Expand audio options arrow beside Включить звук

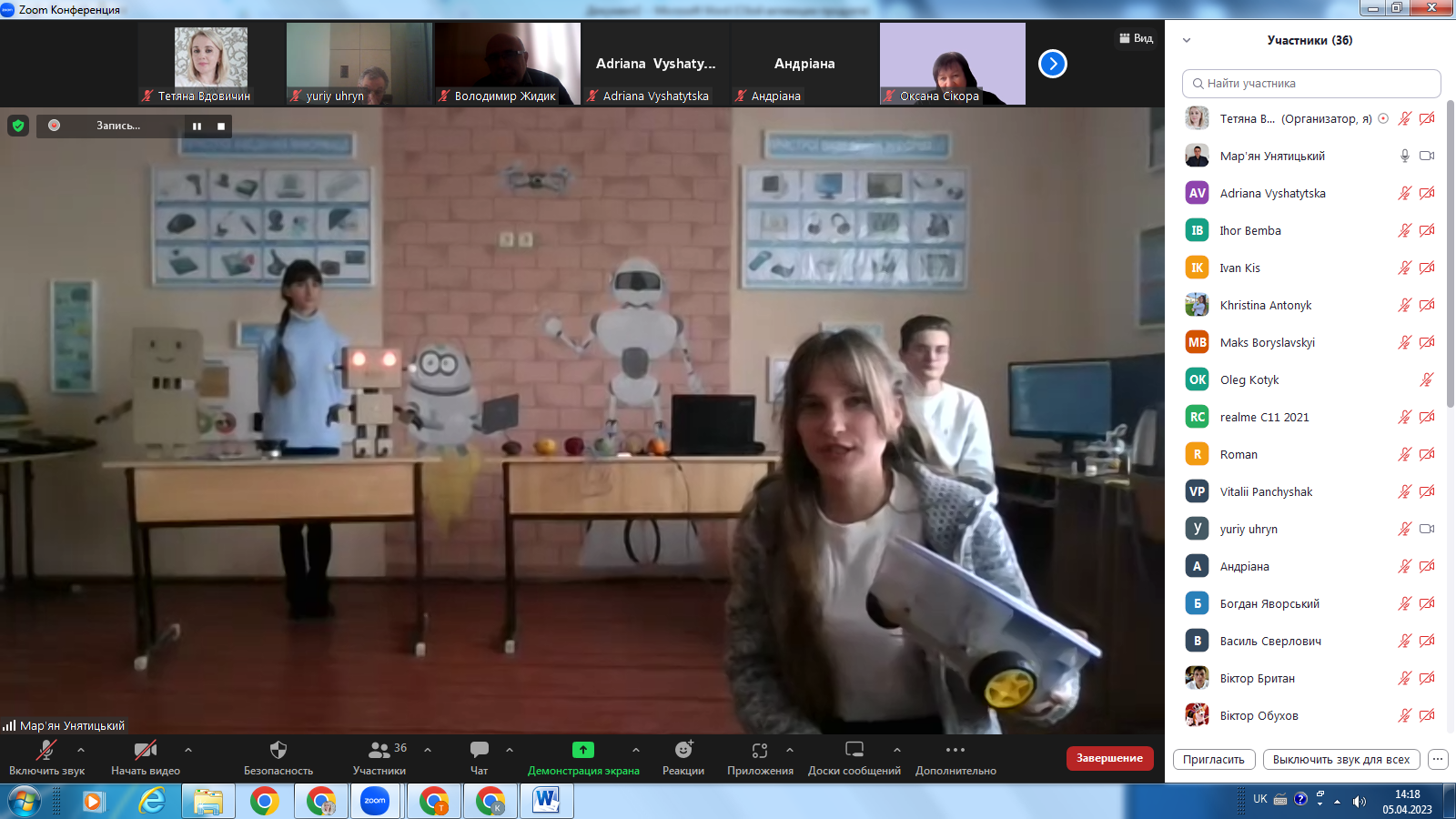(x=81, y=750)
